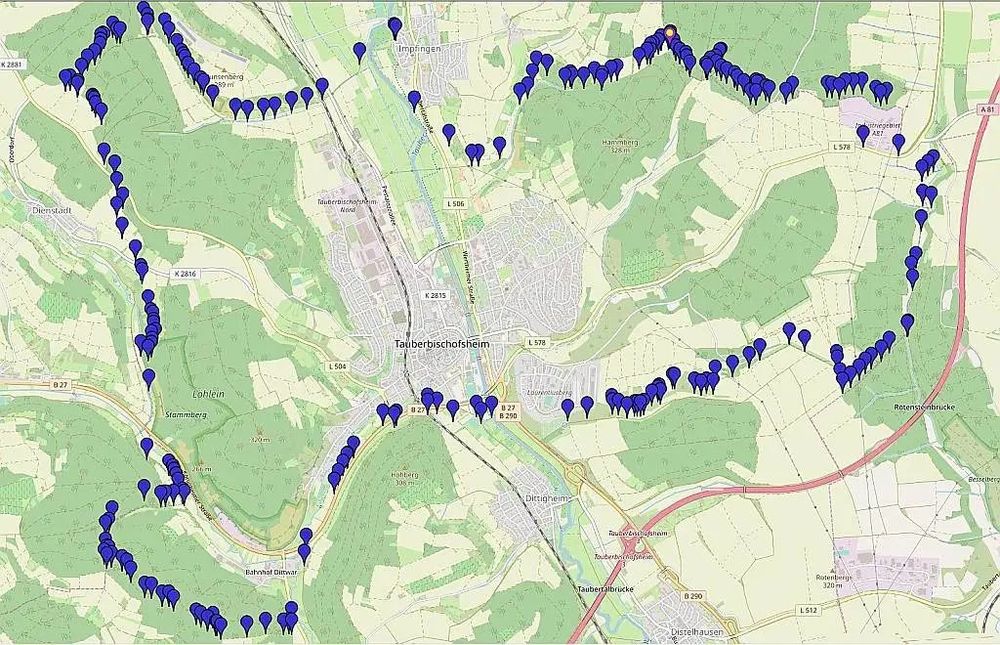This screenshot has height=645, width=1000.
Task: Select the marker inside the Industriegebiet A81 area
Action: (864, 135)
